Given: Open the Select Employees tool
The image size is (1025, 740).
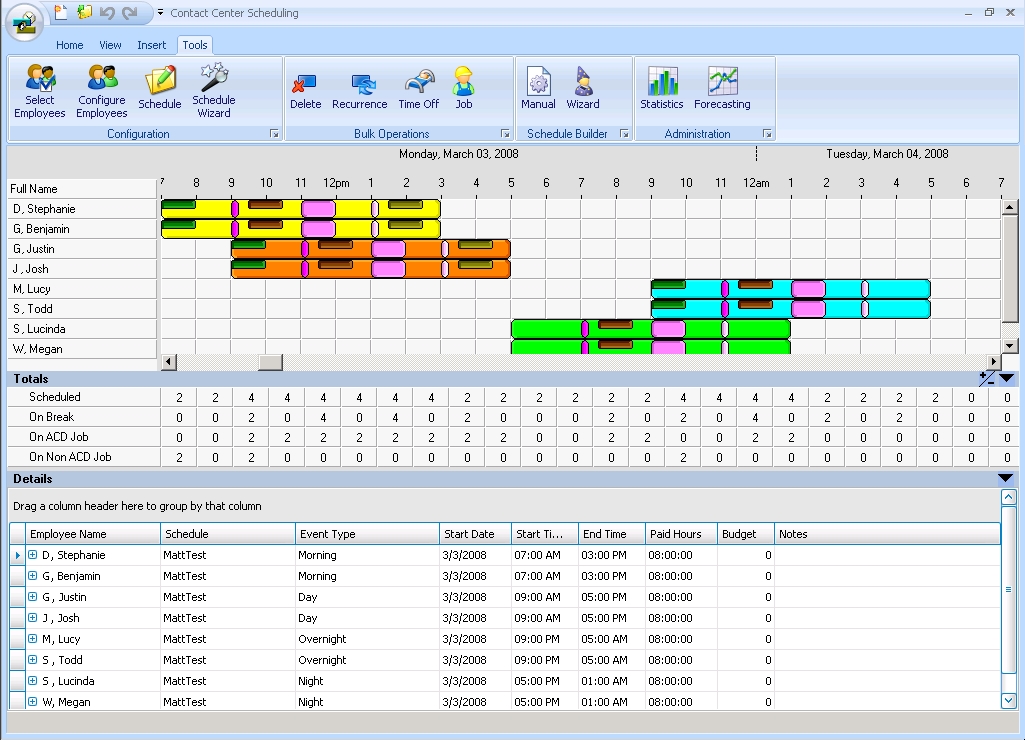Looking at the screenshot, I should click(39, 90).
